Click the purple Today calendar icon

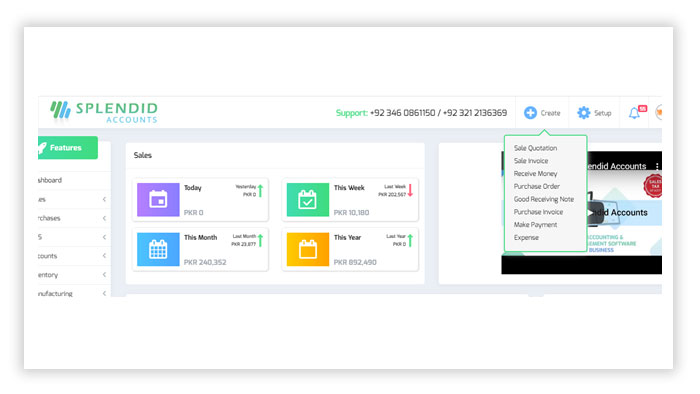(158, 199)
